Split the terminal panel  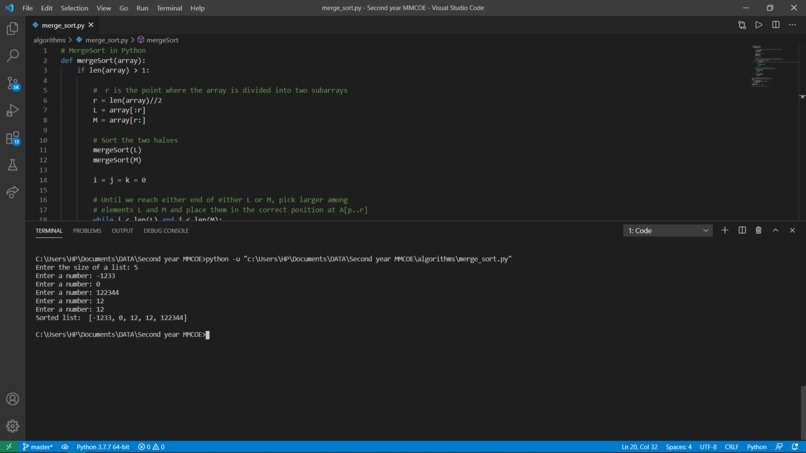[742, 230]
